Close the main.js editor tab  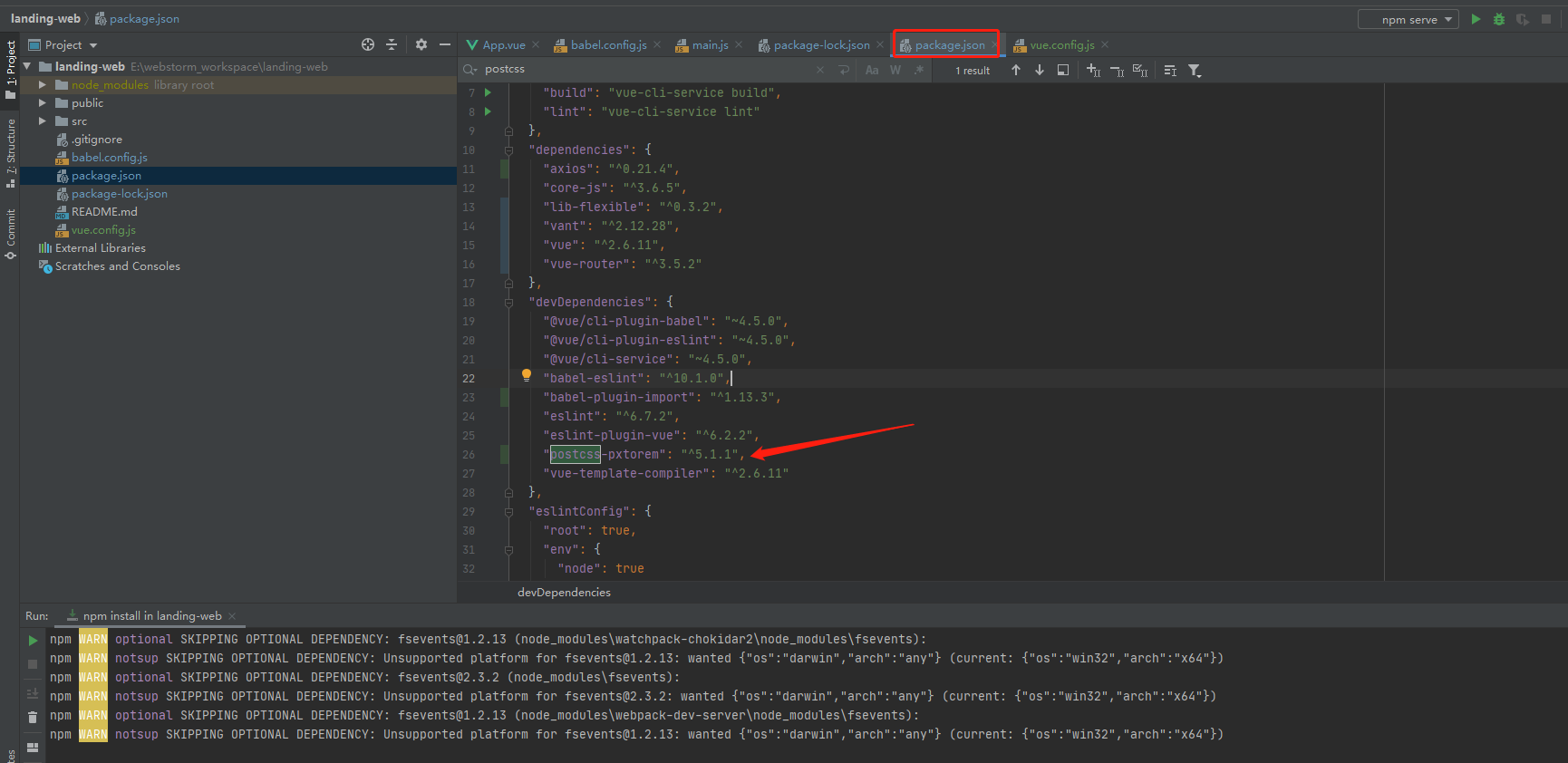(x=739, y=45)
